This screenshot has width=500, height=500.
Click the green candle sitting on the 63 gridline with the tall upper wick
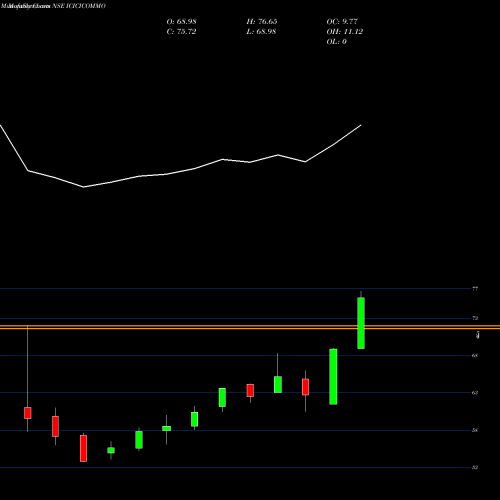(x=278, y=385)
